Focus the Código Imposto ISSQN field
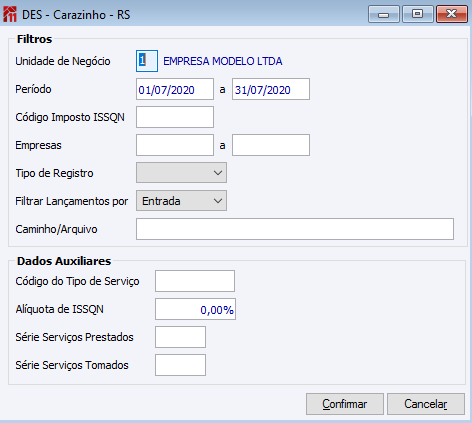472x423 pixels. point(175,117)
